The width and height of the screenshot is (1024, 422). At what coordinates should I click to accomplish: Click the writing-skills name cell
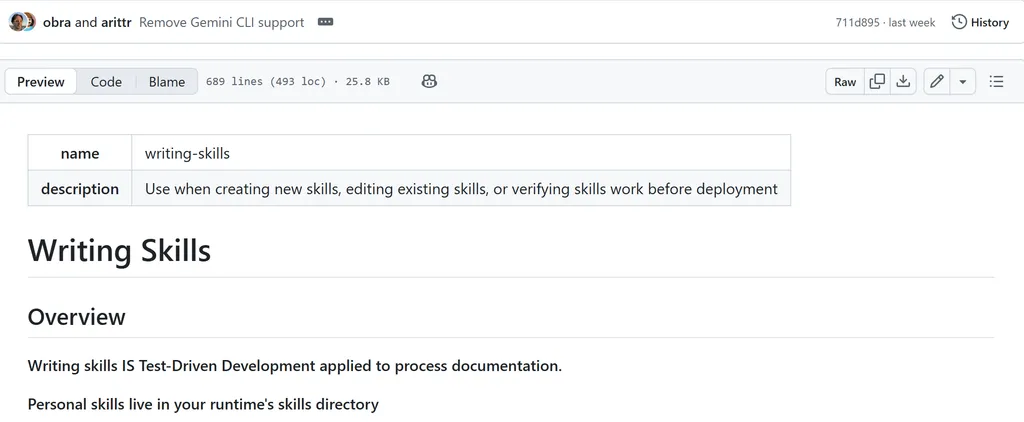(x=461, y=153)
